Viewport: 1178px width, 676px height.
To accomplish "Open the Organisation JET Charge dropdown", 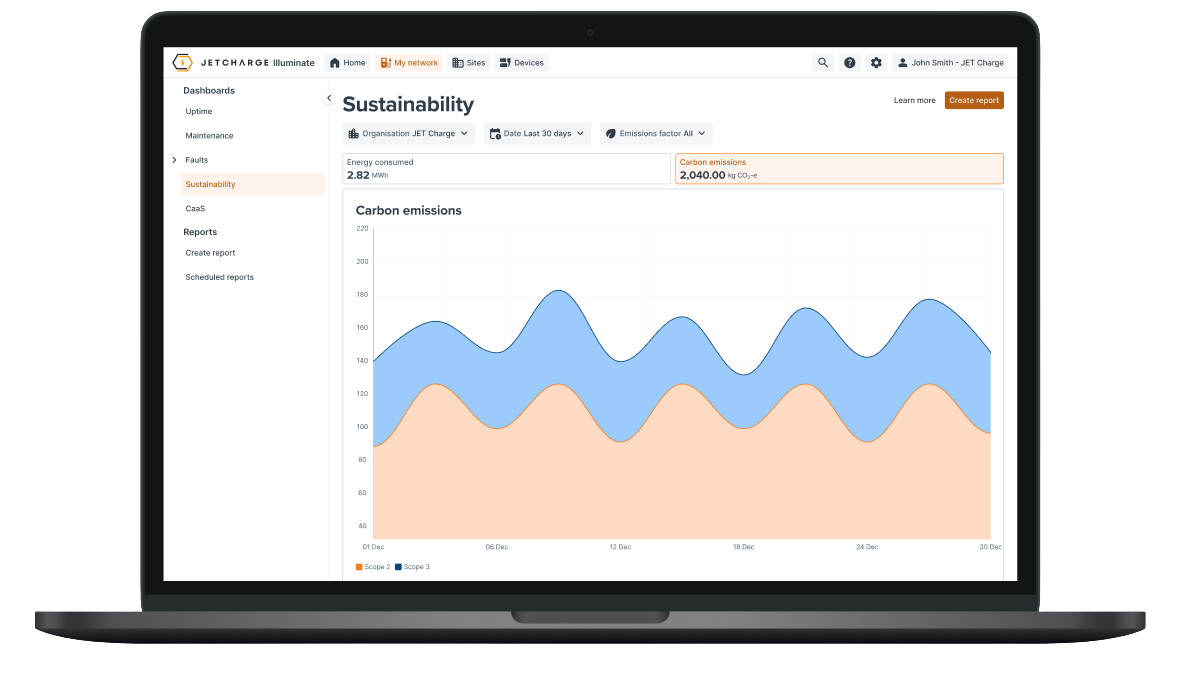I will pyautogui.click(x=409, y=134).
